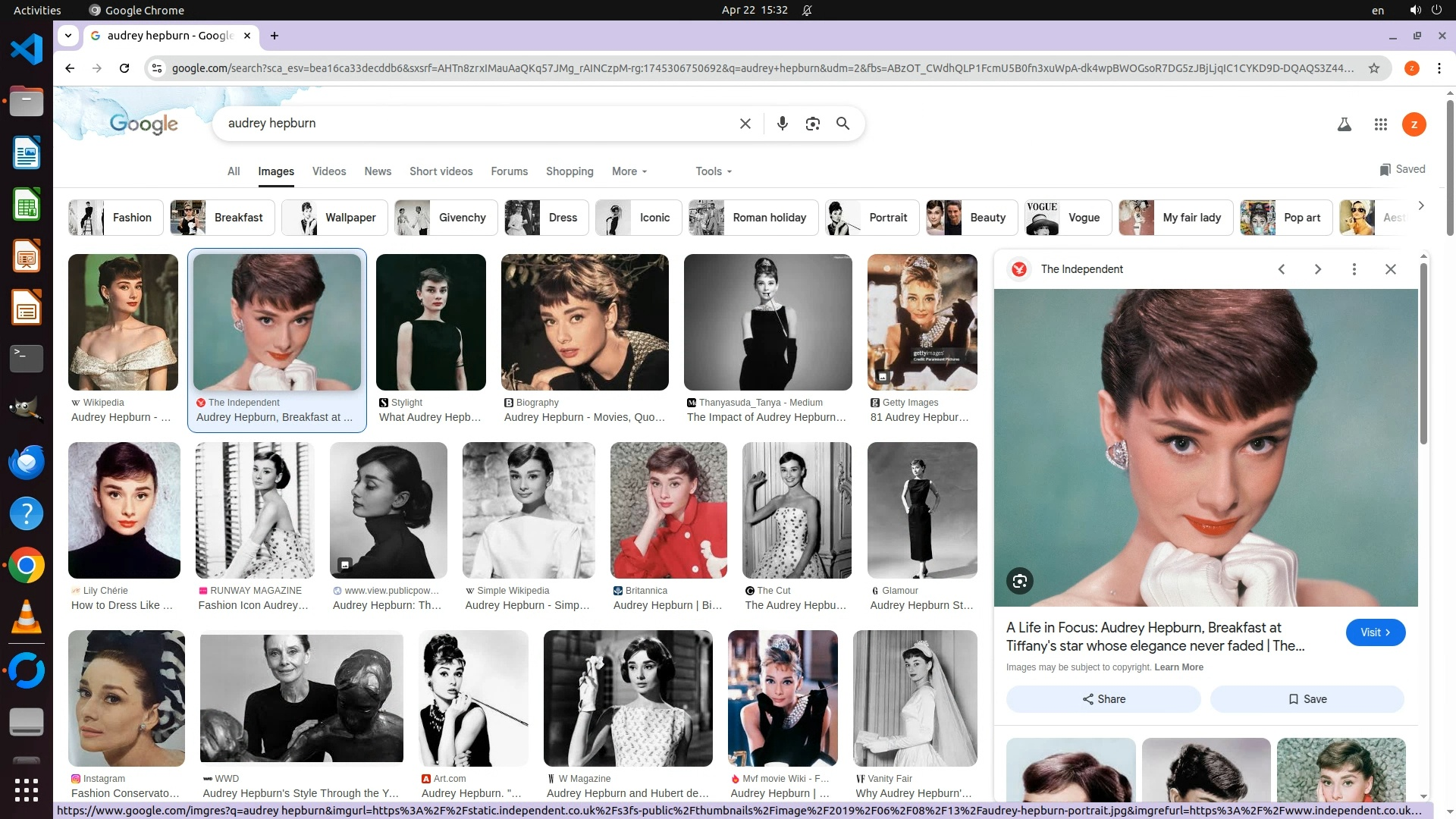The height and width of the screenshot is (819, 1456).
Task: Open Google apps grid icon
Action: pyautogui.click(x=1380, y=124)
